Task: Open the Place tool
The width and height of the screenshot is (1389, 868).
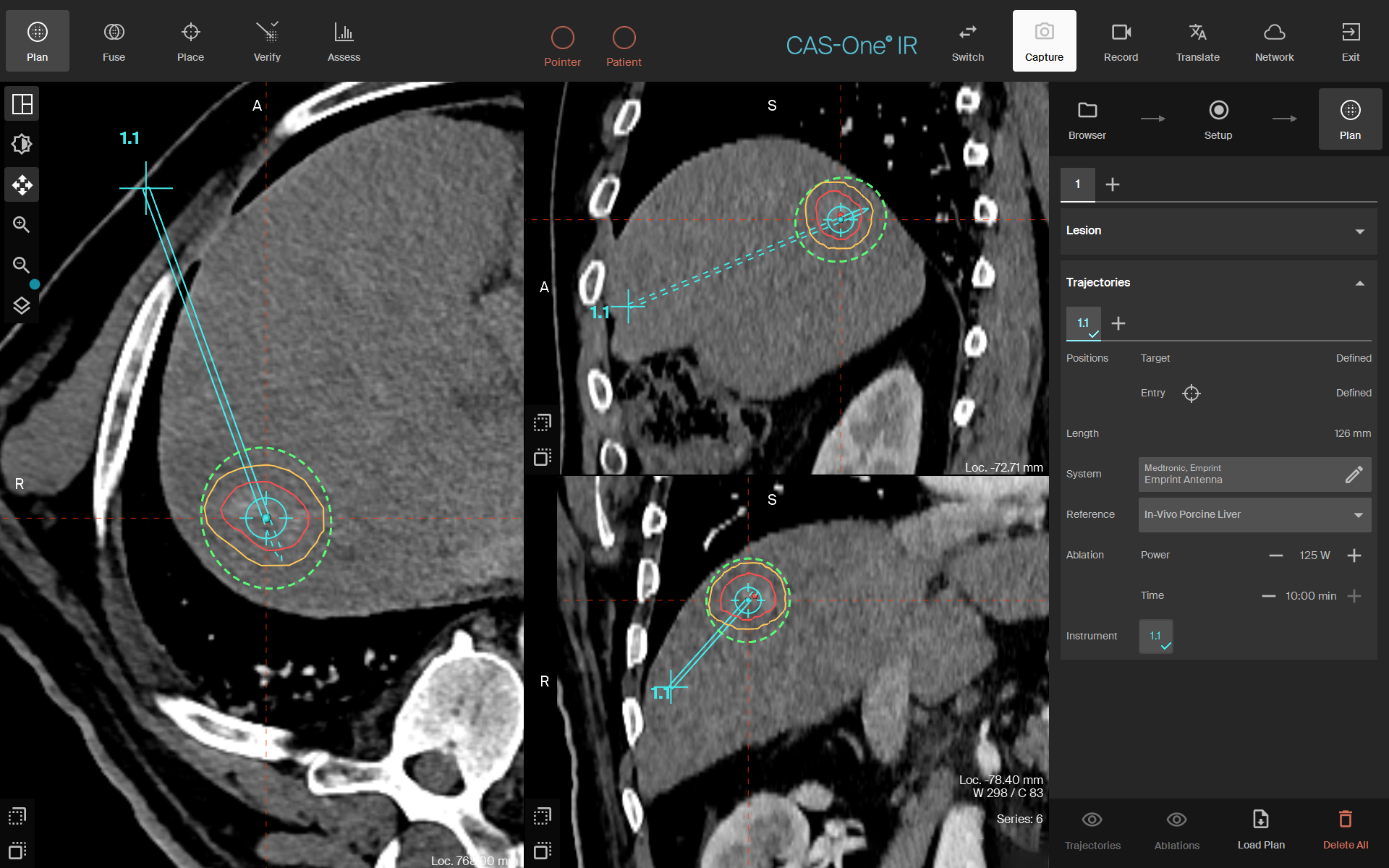Action: click(x=191, y=41)
